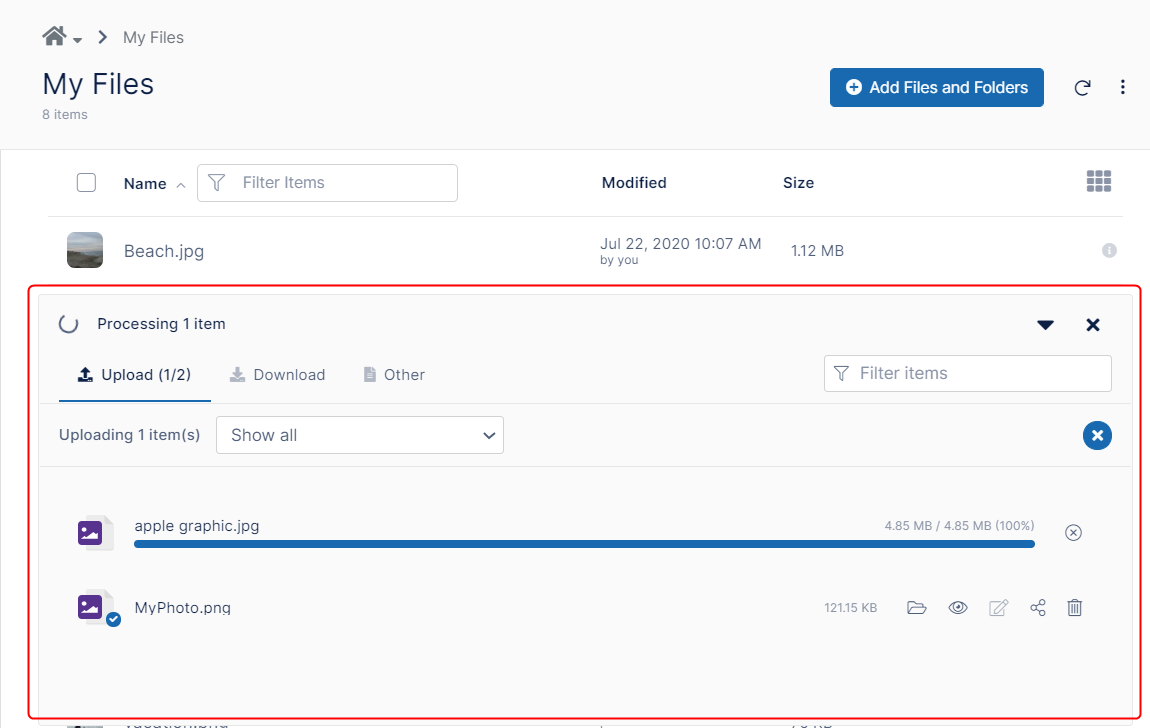The height and width of the screenshot is (728, 1150).
Task: Preview MyPhoto.png with the eye icon
Action: point(958,608)
